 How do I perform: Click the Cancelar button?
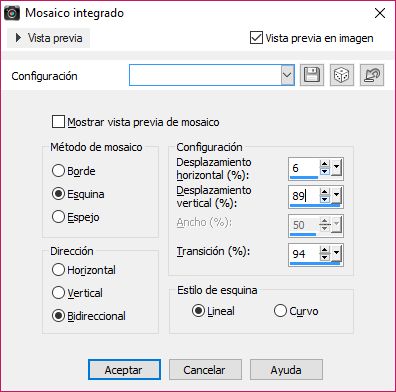(205, 370)
